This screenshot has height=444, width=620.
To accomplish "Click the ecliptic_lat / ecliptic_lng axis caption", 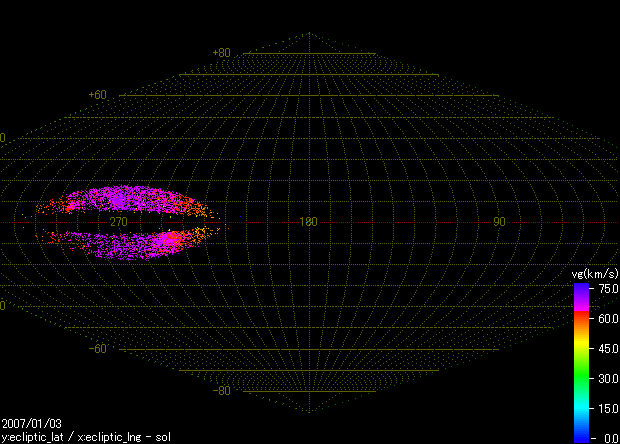I will [x=85, y=437].
